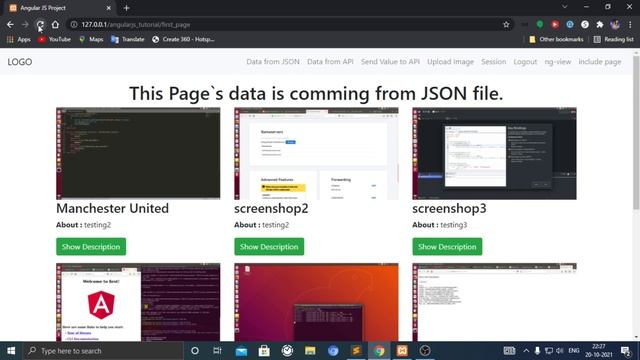
Task: Open the Chrome three-dot menu
Action: pos(630,24)
